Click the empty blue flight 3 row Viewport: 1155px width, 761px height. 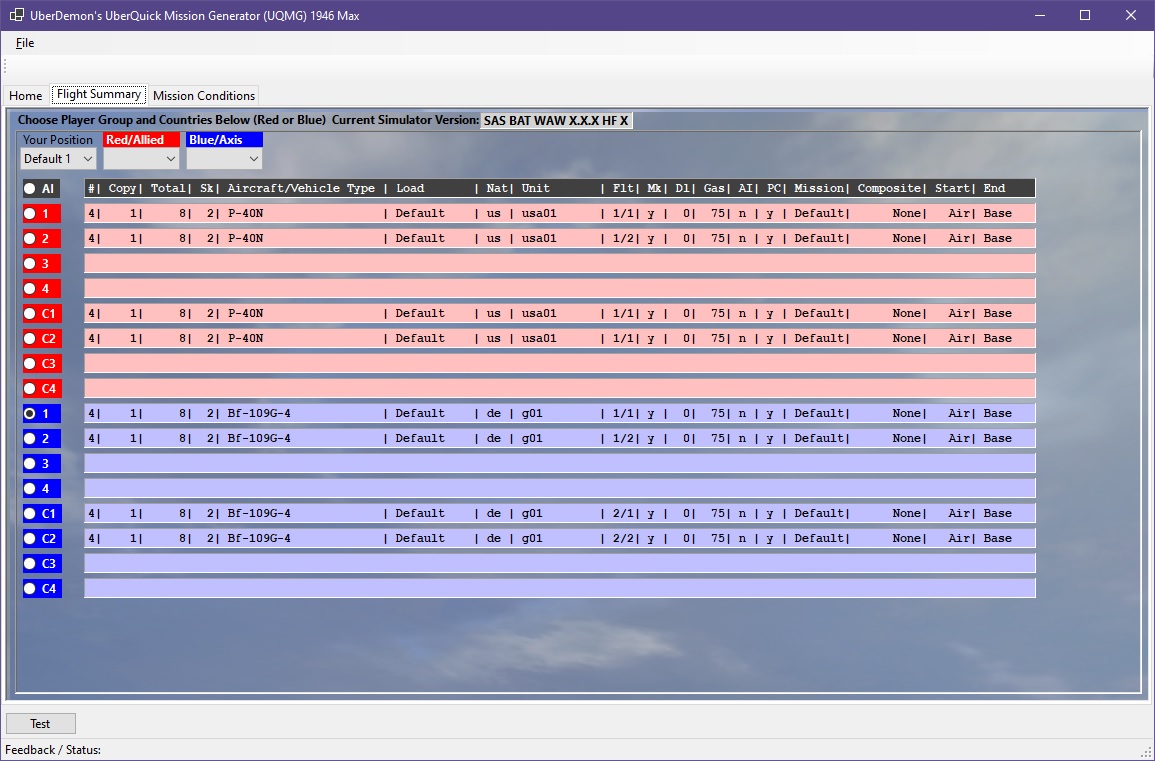(560, 464)
